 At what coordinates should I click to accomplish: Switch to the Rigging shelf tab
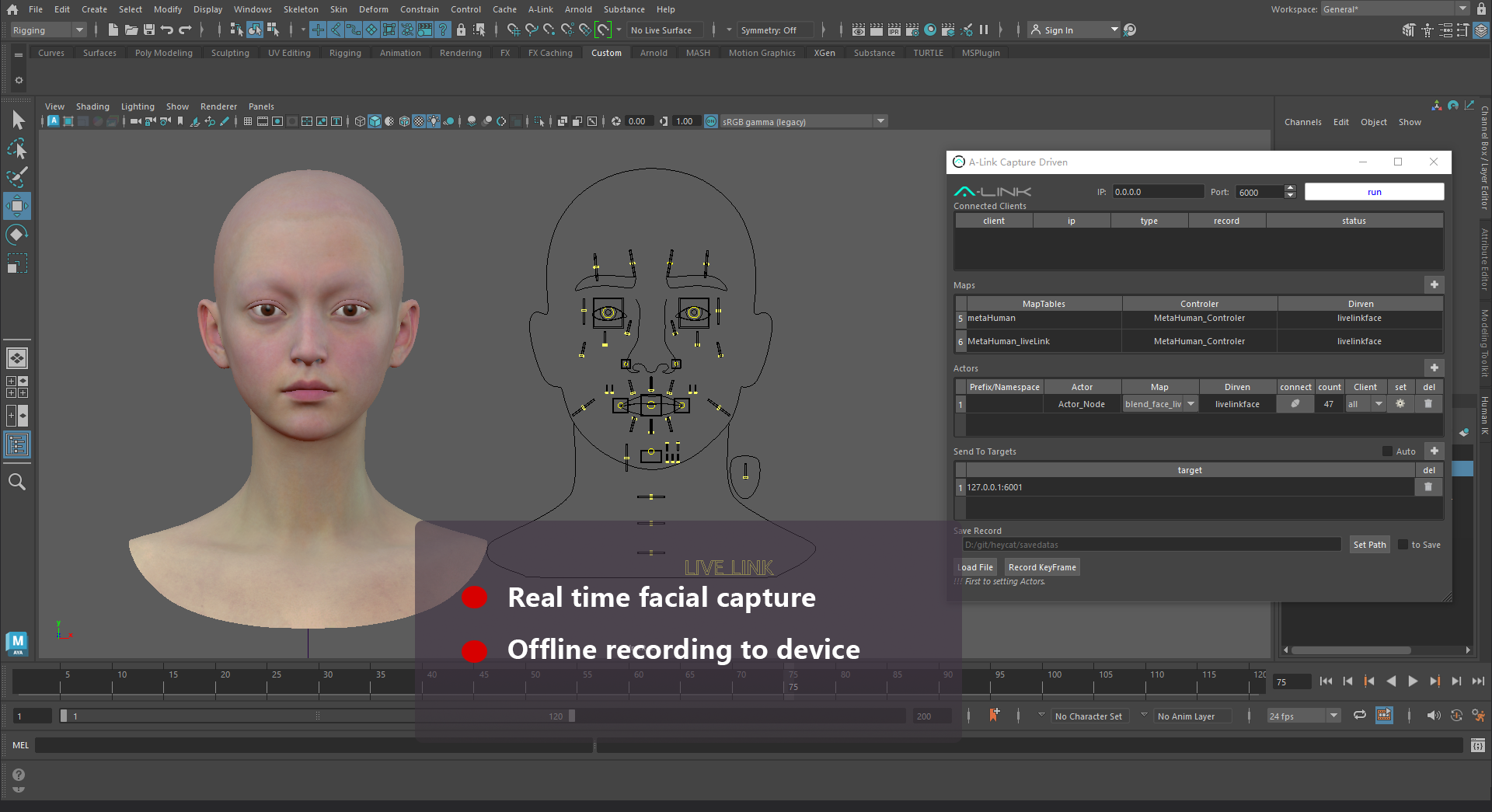pos(344,53)
